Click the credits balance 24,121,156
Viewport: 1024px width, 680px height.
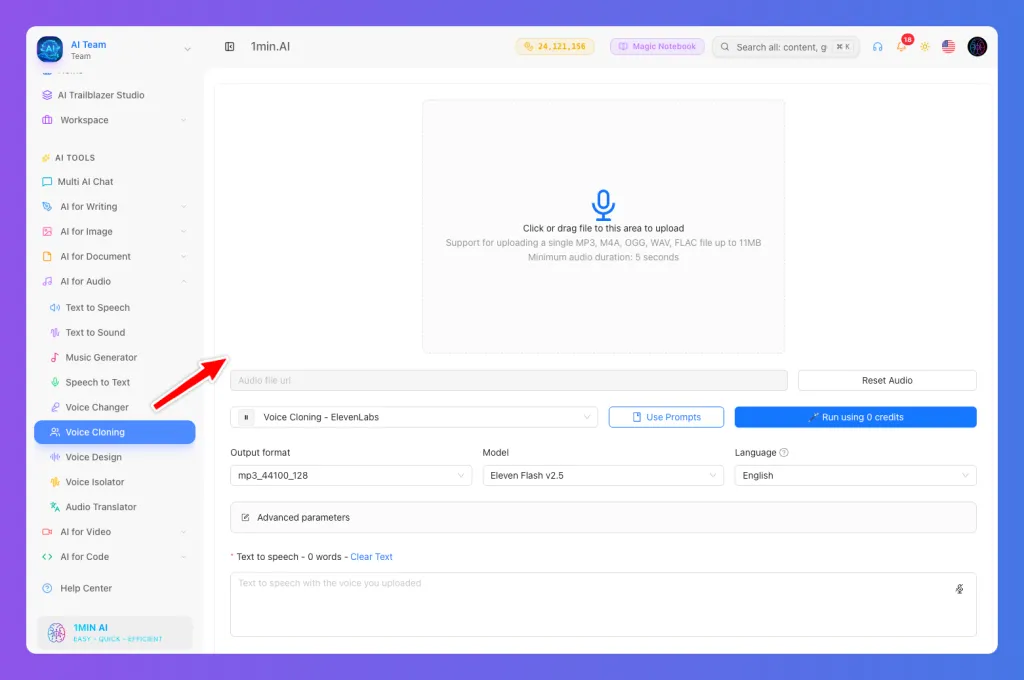pos(555,46)
